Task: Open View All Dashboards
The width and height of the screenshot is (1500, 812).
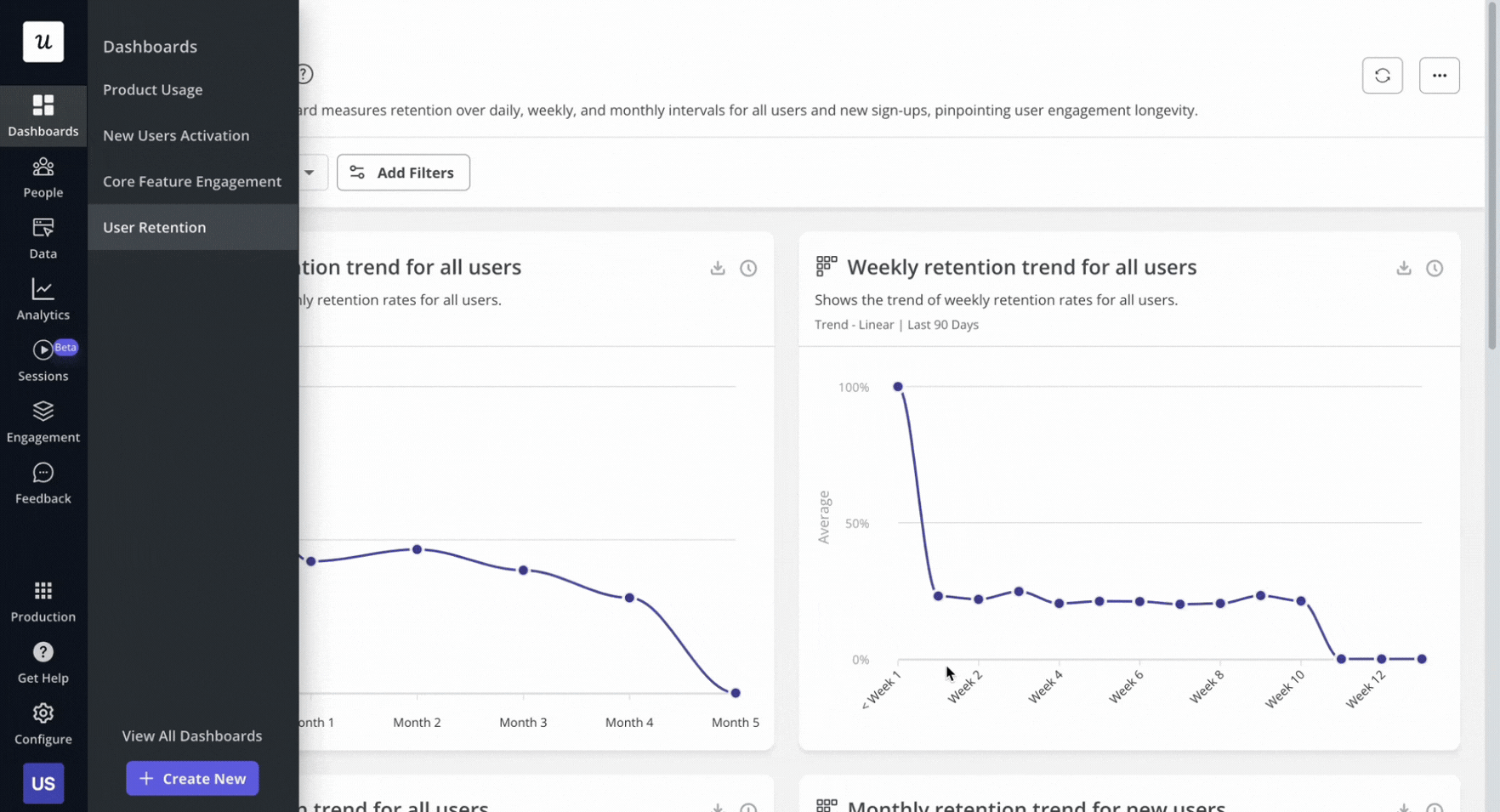Action: point(191,735)
